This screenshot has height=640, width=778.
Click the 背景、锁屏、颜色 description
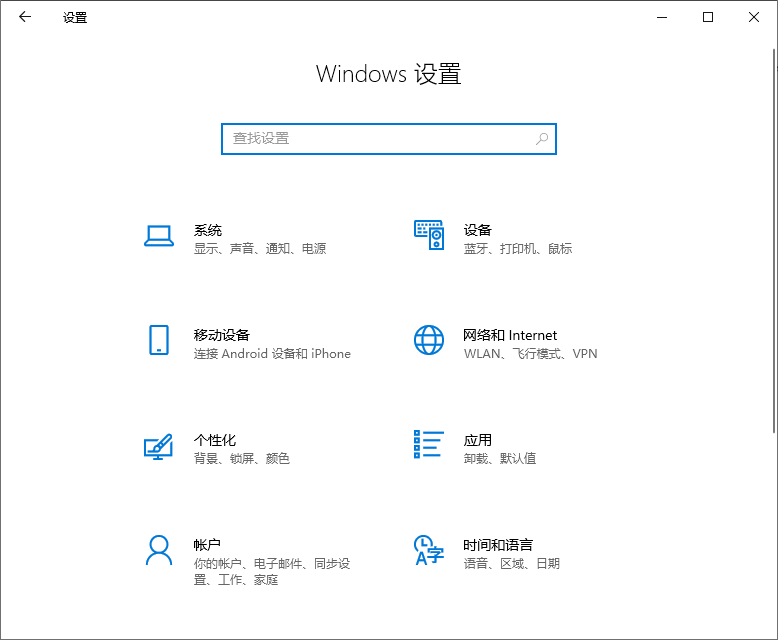coord(242,458)
